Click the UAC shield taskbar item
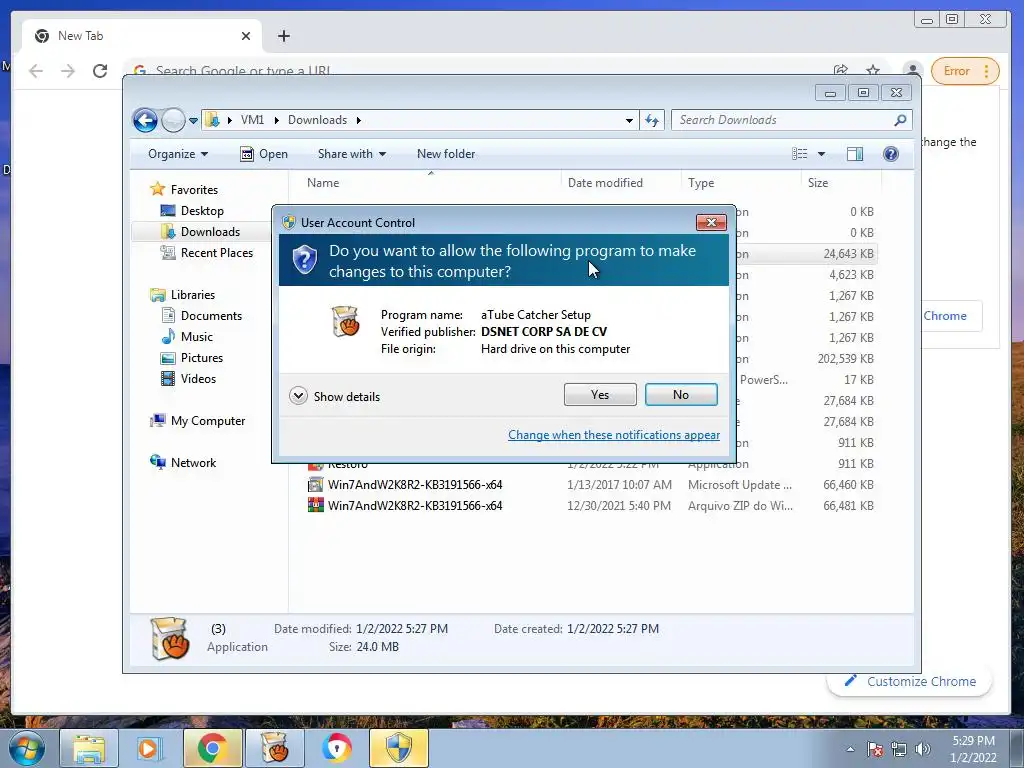The width and height of the screenshot is (1024, 768). tap(399, 748)
